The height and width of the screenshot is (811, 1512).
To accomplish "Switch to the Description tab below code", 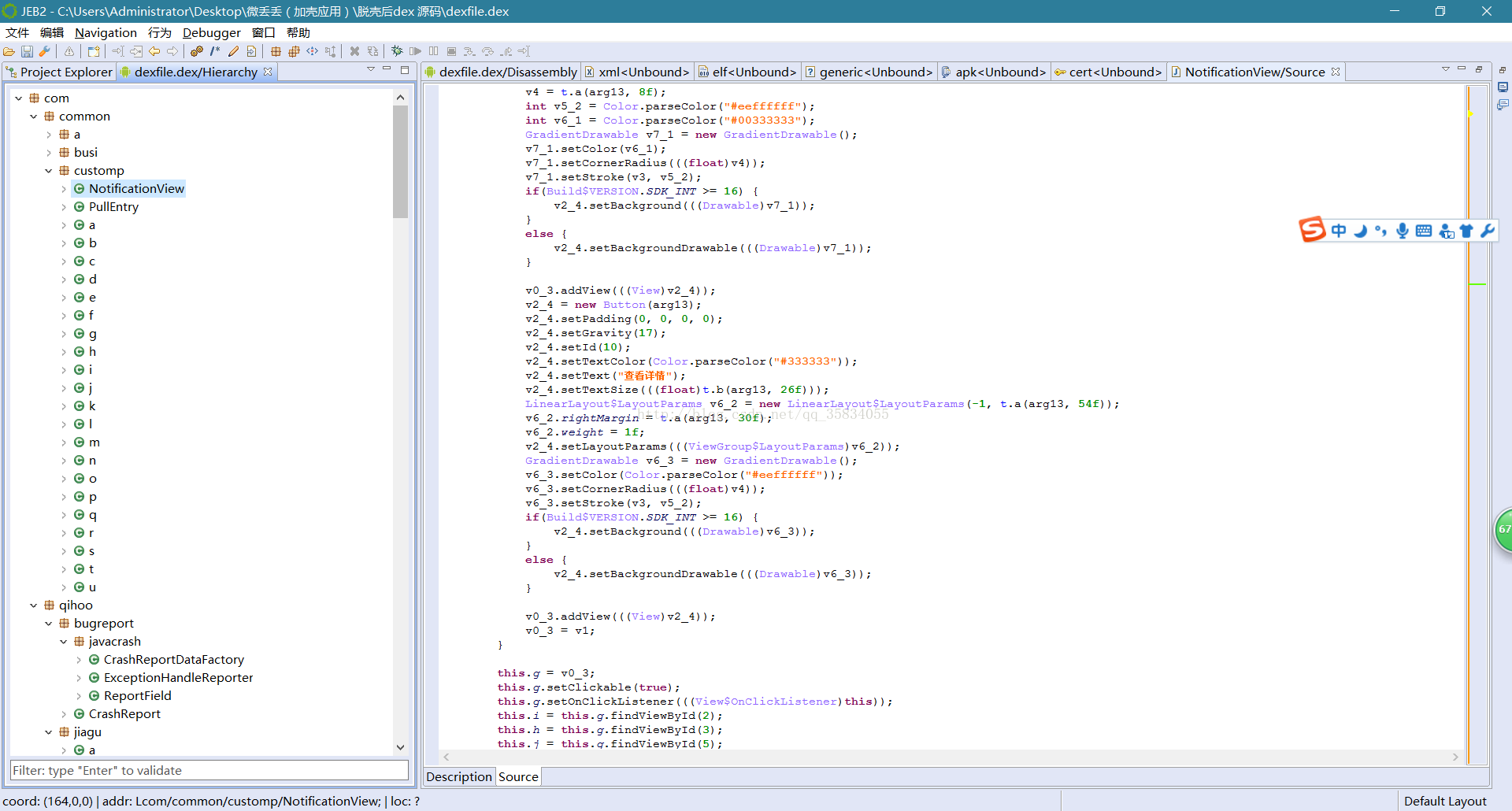I will 458,776.
